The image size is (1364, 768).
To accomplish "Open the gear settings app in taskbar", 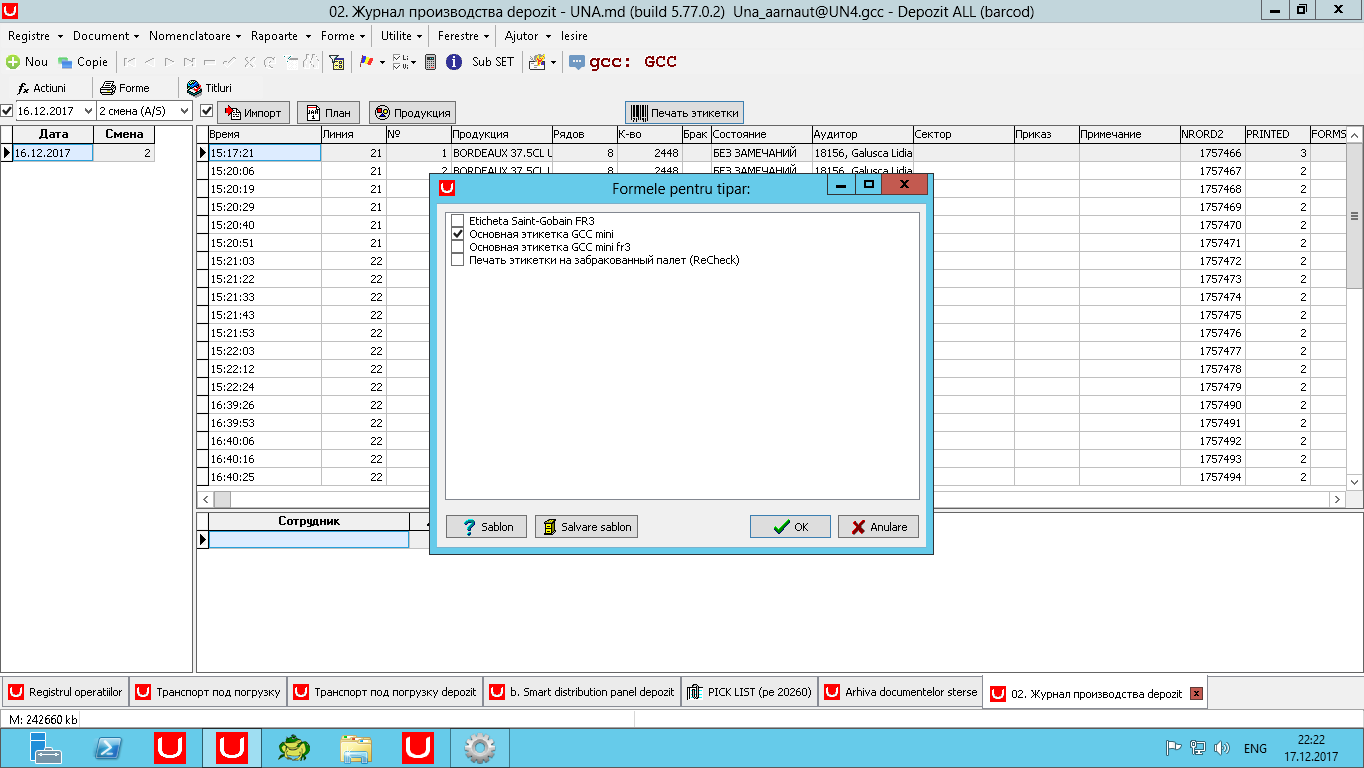I will click(480, 748).
